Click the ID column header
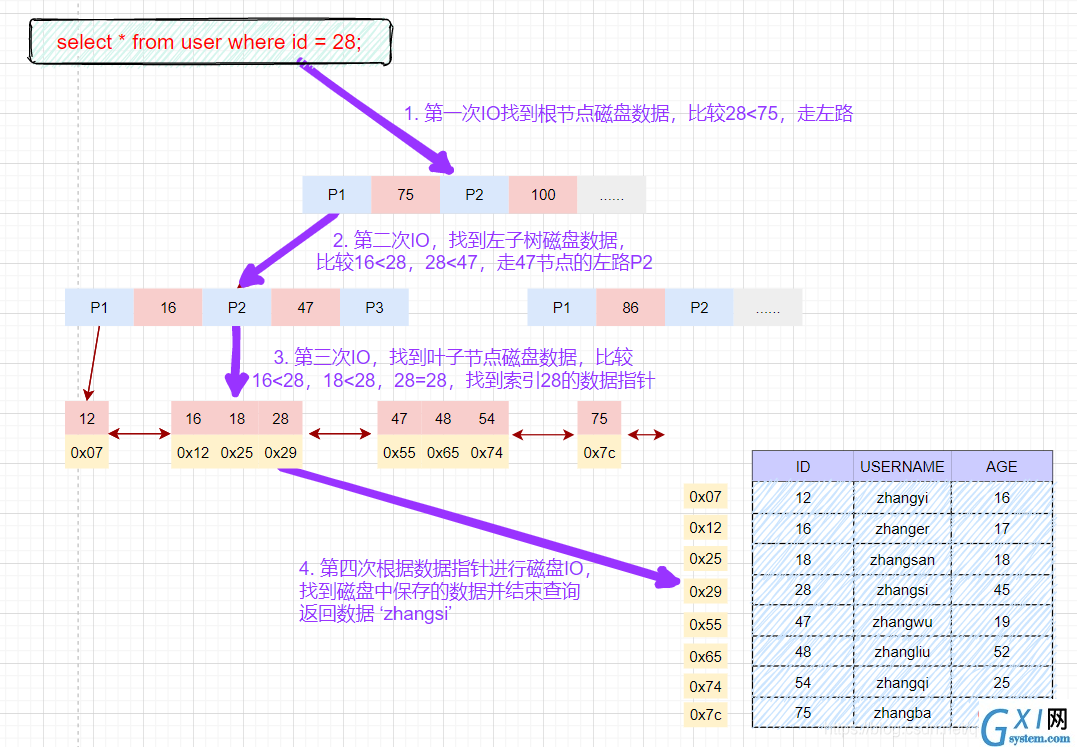Image resolution: width=1077 pixels, height=747 pixels. [803, 466]
